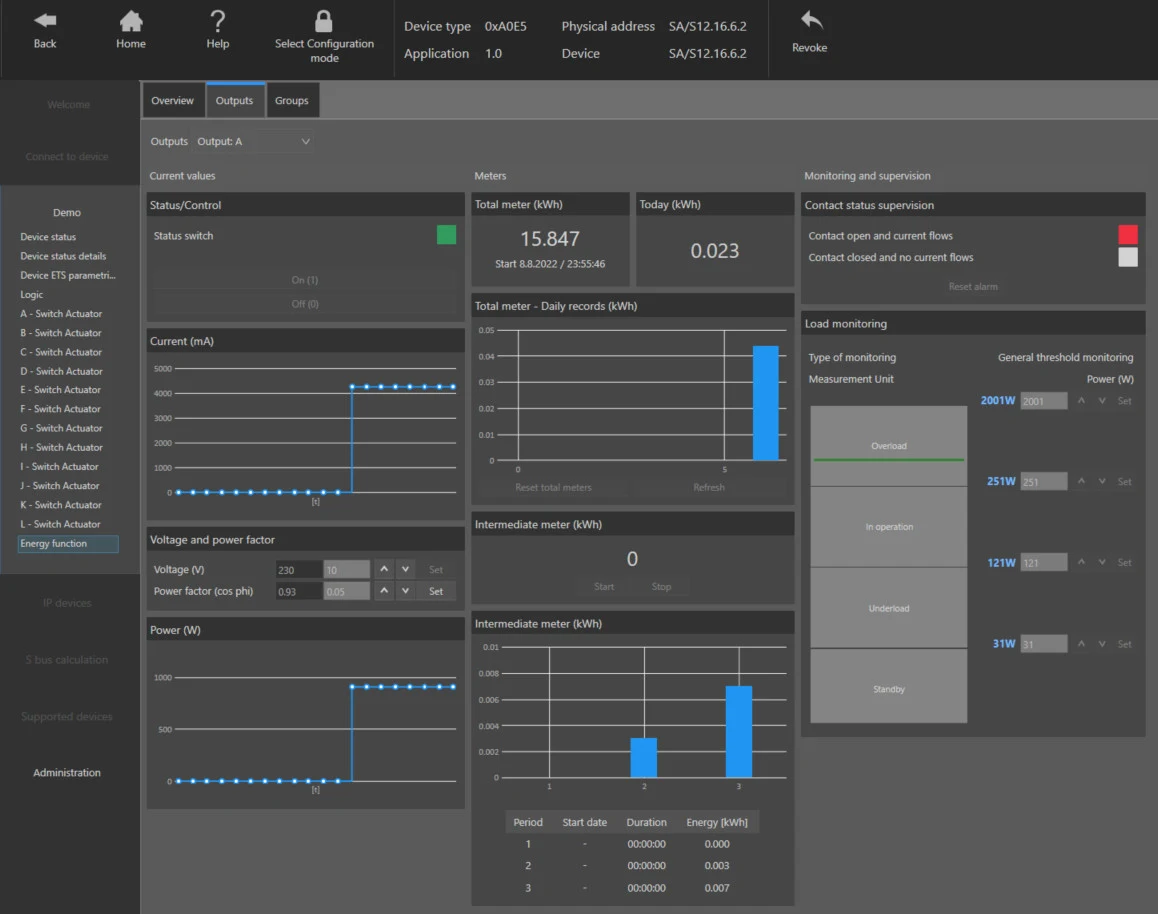
Task: Click red Contact open current flows indicator
Action: tap(1128, 235)
